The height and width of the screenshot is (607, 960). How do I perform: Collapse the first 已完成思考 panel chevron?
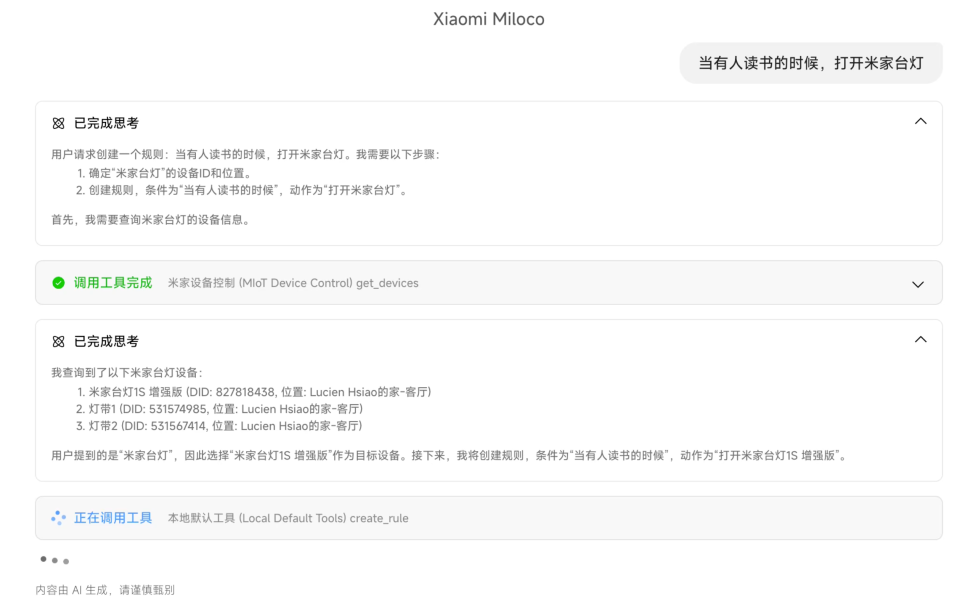click(x=920, y=121)
